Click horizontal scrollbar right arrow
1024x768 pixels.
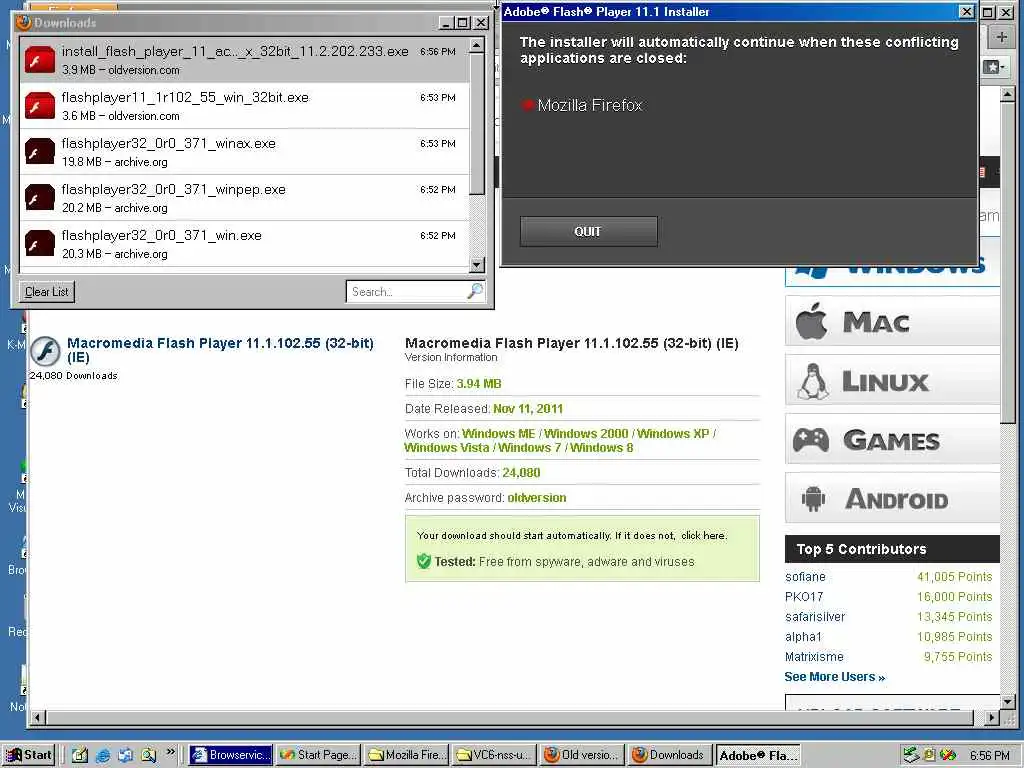(x=993, y=718)
